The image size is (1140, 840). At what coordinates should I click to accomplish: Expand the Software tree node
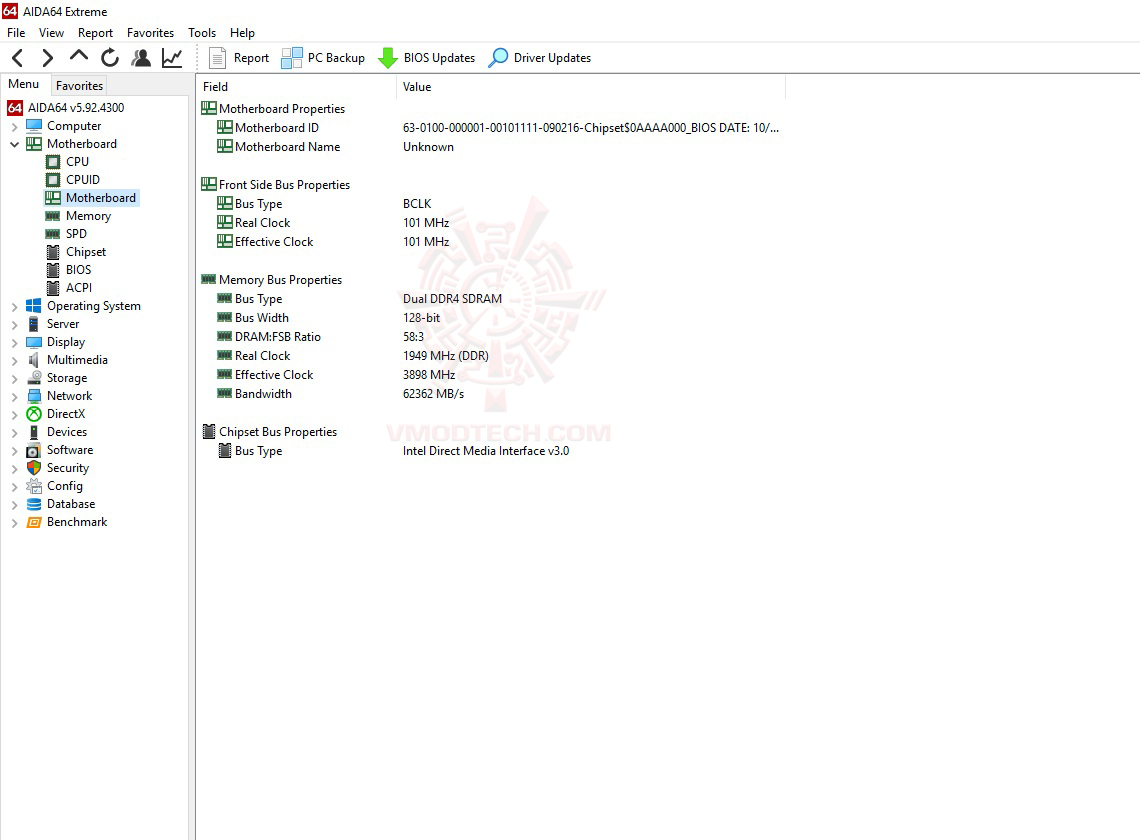click(15, 451)
